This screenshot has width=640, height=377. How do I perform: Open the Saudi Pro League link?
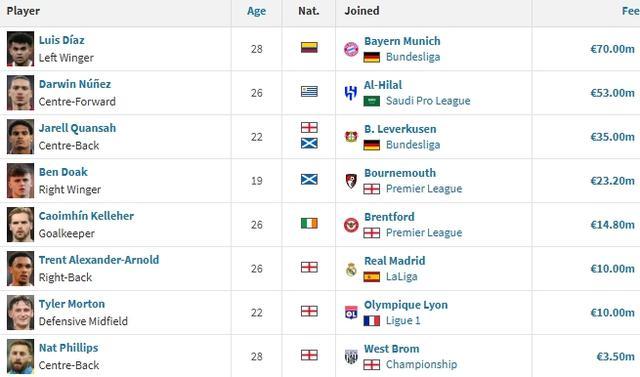tap(428, 101)
